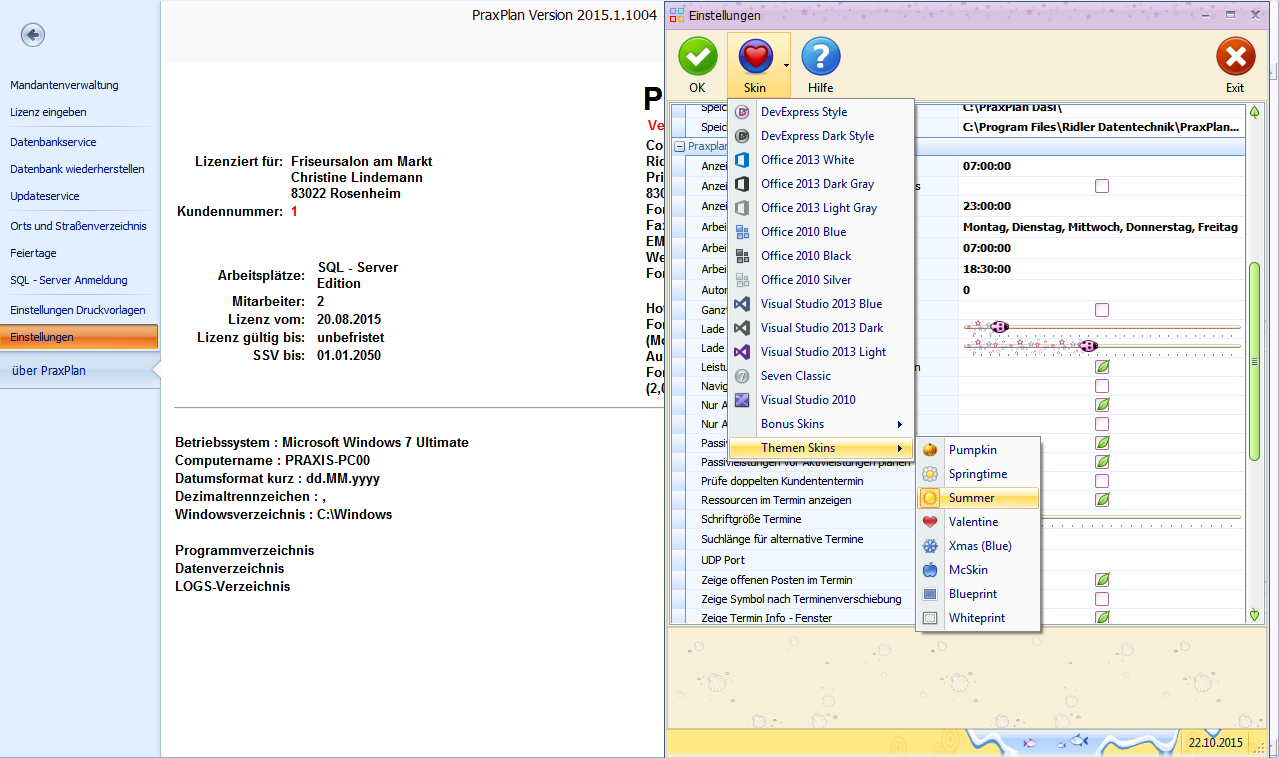Expand the Bonus Skins submenu
Image resolution: width=1279 pixels, height=758 pixels.
[x=820, y=424]
